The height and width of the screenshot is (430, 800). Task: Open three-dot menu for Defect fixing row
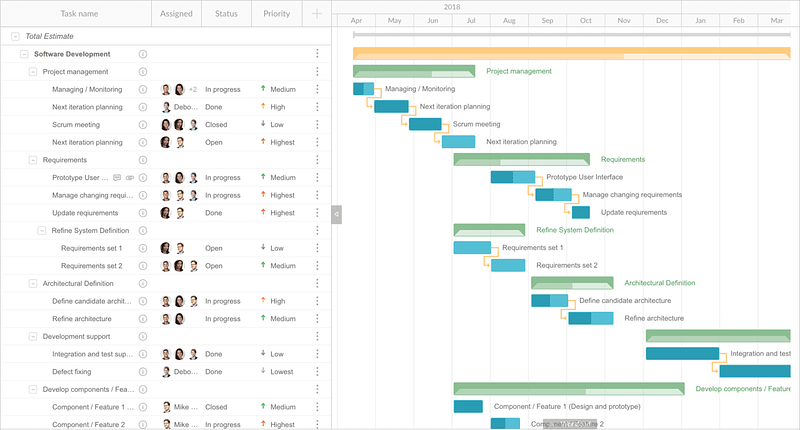(x=317, y=371)
